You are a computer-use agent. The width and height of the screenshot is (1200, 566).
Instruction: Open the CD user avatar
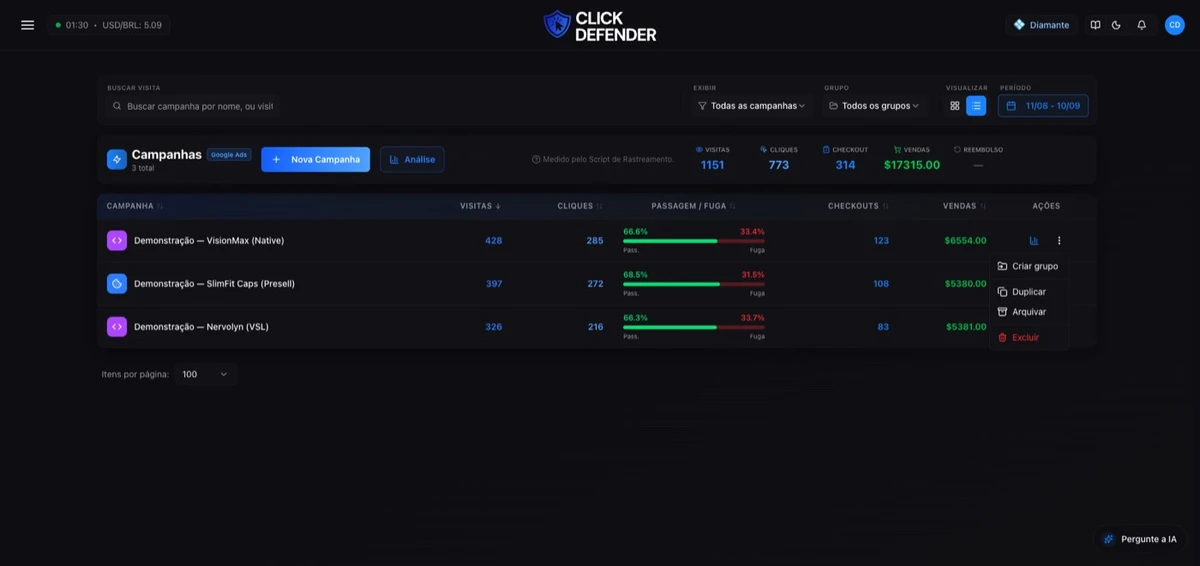1174,25
